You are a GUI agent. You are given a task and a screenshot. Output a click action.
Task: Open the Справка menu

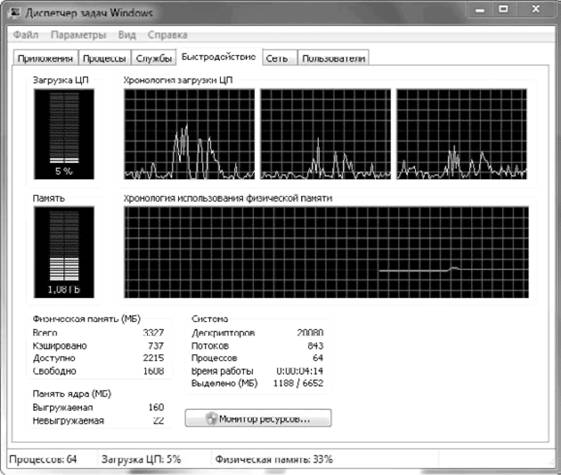(167, 35)
